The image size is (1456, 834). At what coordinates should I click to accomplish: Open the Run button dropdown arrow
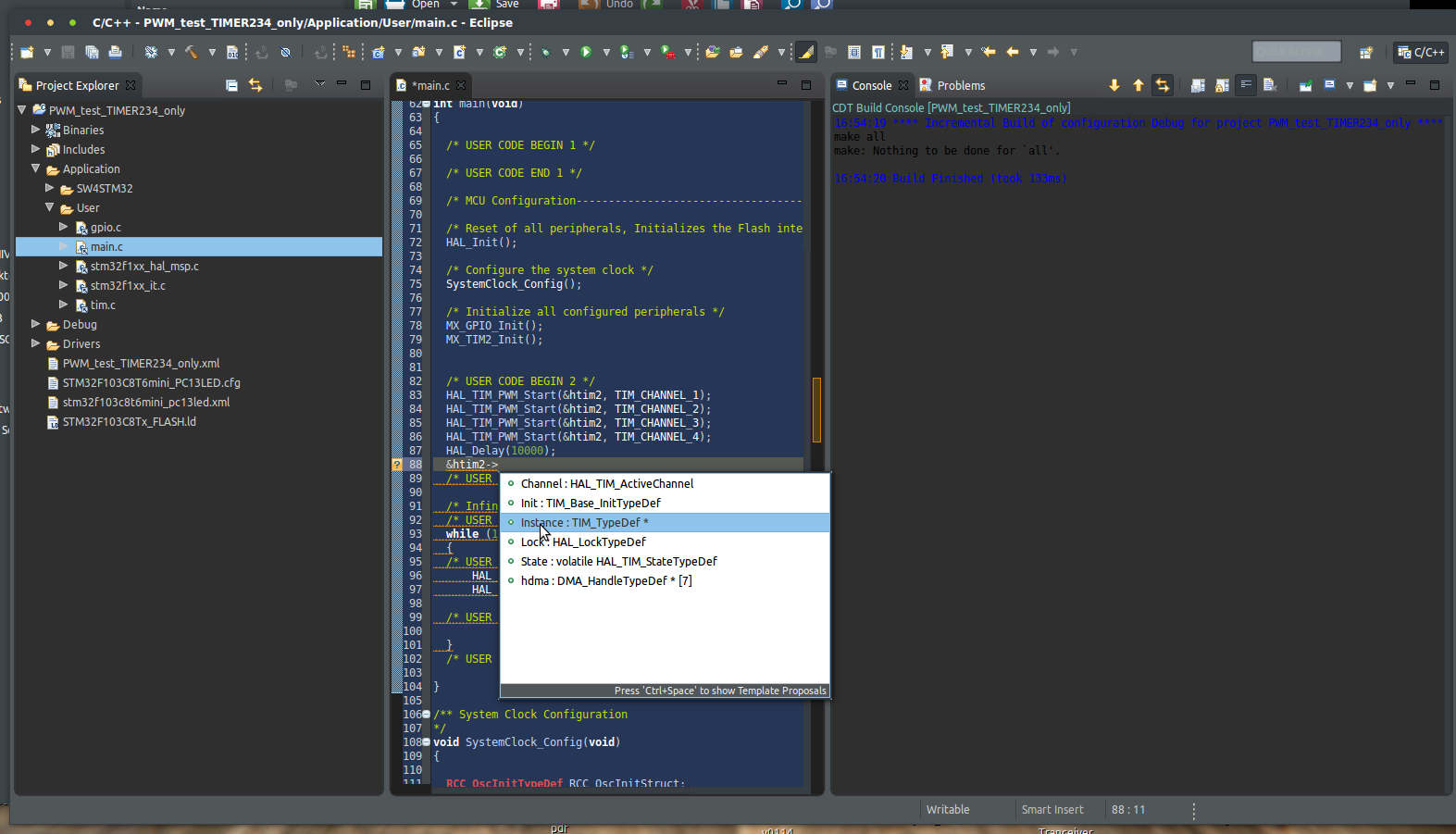[x=606, y=53]
